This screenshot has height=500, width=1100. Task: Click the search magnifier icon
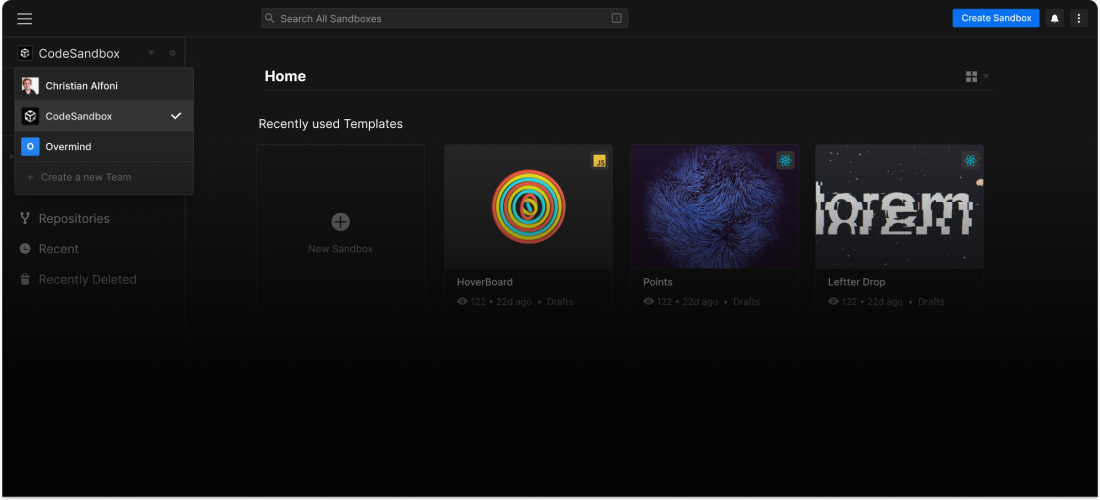pyautogui.click(x=269, y=18)
